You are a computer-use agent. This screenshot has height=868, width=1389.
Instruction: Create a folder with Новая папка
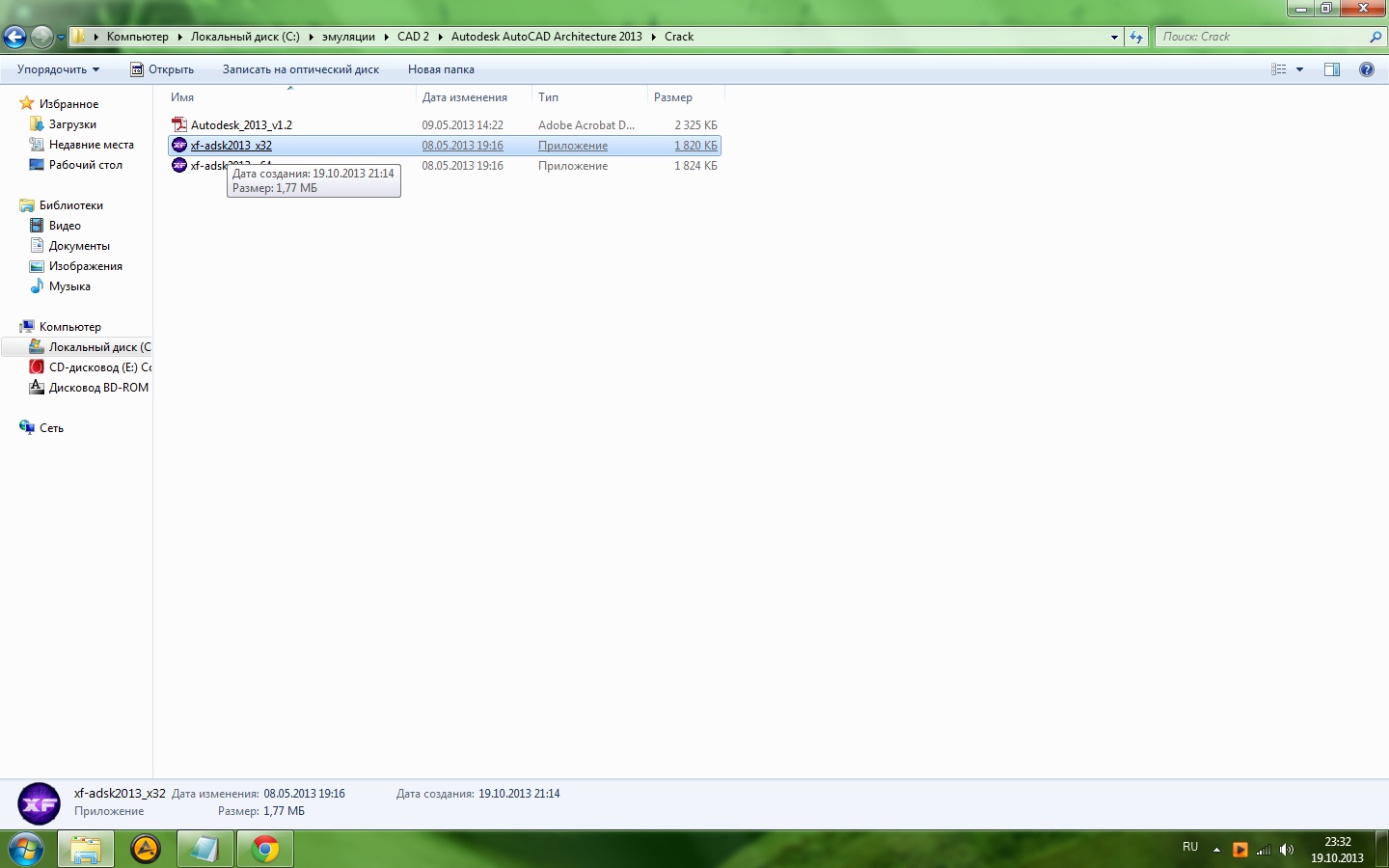pos(441,69)
